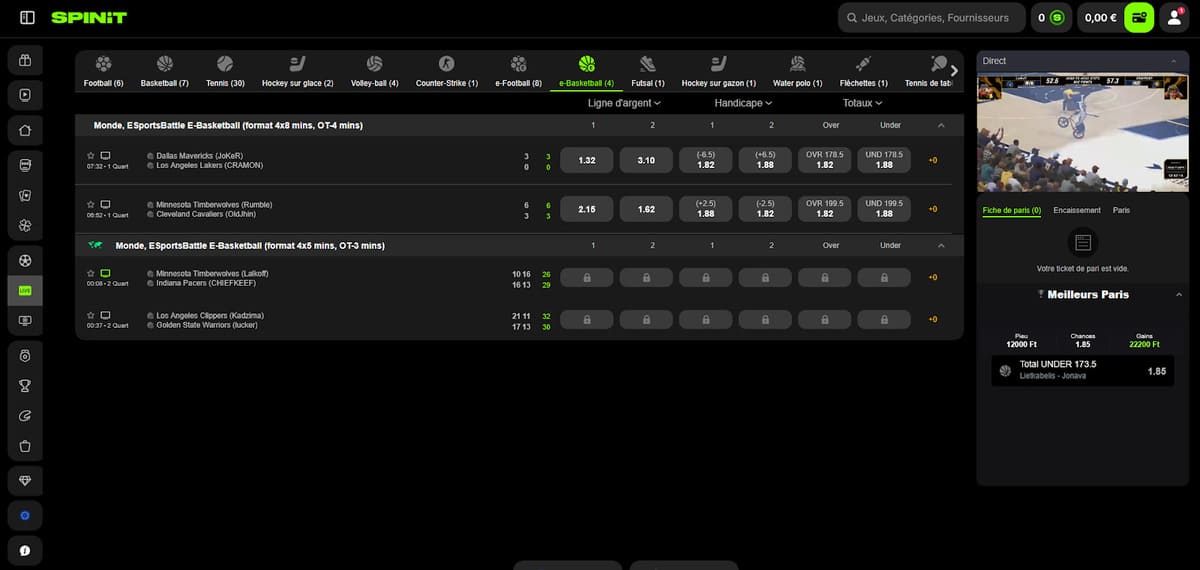Open live stream icon for Minnesota Timberwolves (Rumble) match
The height and width of the screenshot is (570, 1200).
click(x=105, y=204)
